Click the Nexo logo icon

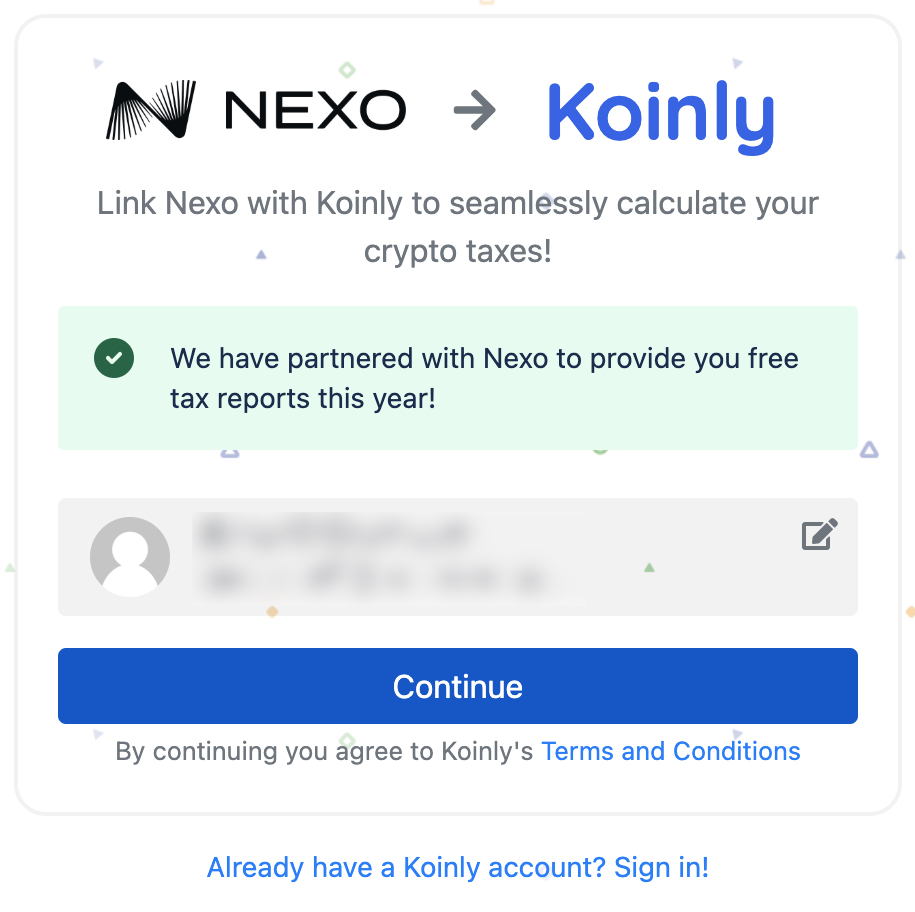pos(148,108)
